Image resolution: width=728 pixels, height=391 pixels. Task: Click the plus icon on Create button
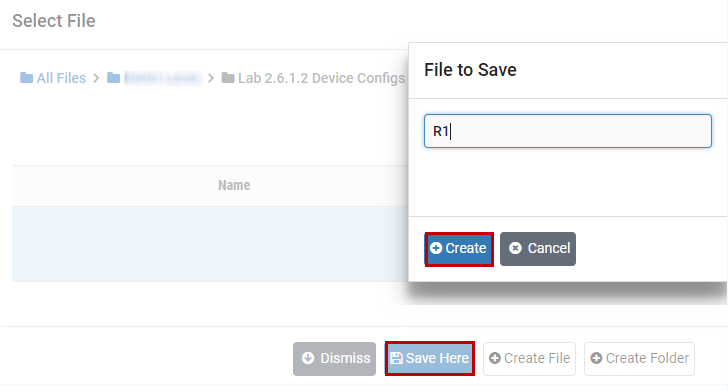tap(436, 248)
